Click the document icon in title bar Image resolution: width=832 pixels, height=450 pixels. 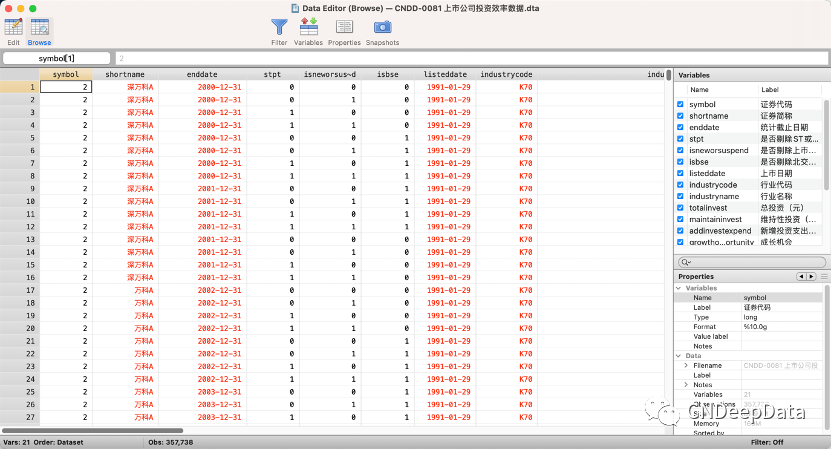(x=296, y=8)
